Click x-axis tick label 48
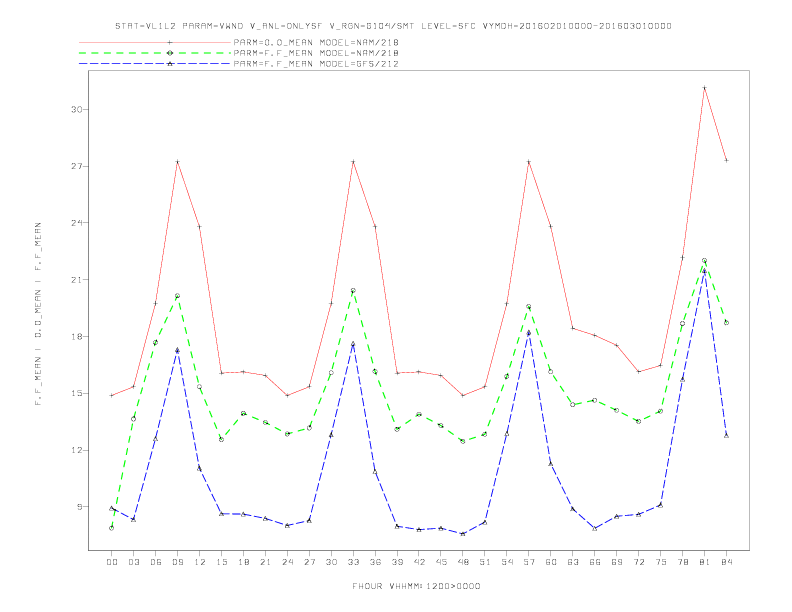The image size is (792, 612). [463, 562]
